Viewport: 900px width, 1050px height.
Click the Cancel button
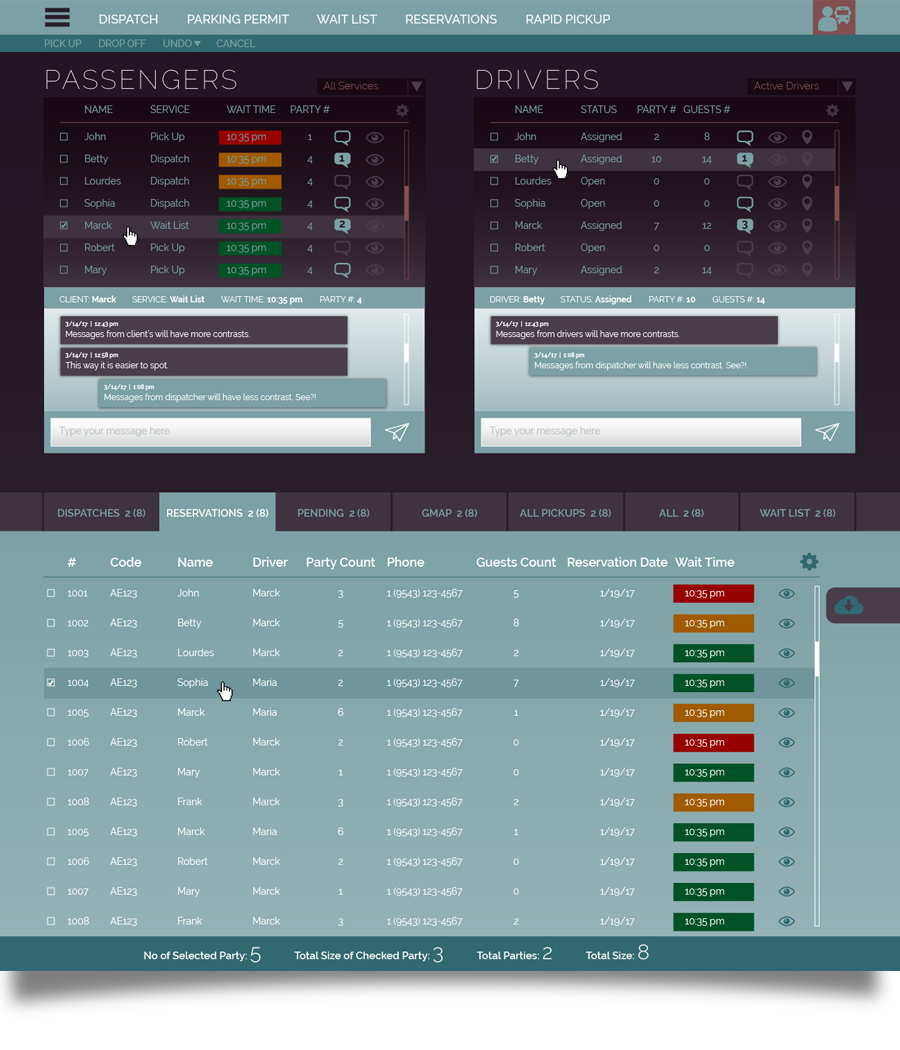coord(235,44)
